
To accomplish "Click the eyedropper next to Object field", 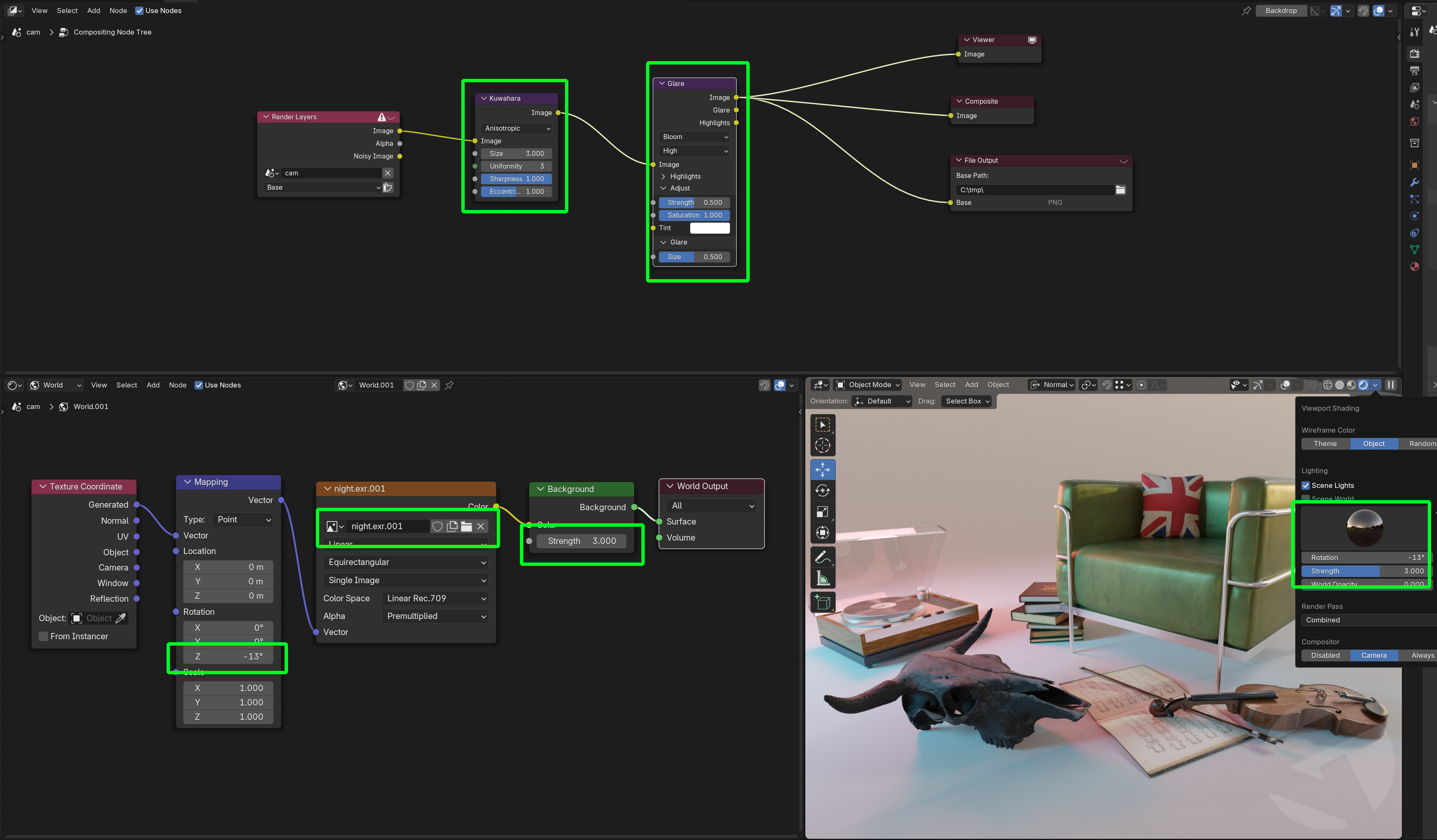I will [120, 618].
